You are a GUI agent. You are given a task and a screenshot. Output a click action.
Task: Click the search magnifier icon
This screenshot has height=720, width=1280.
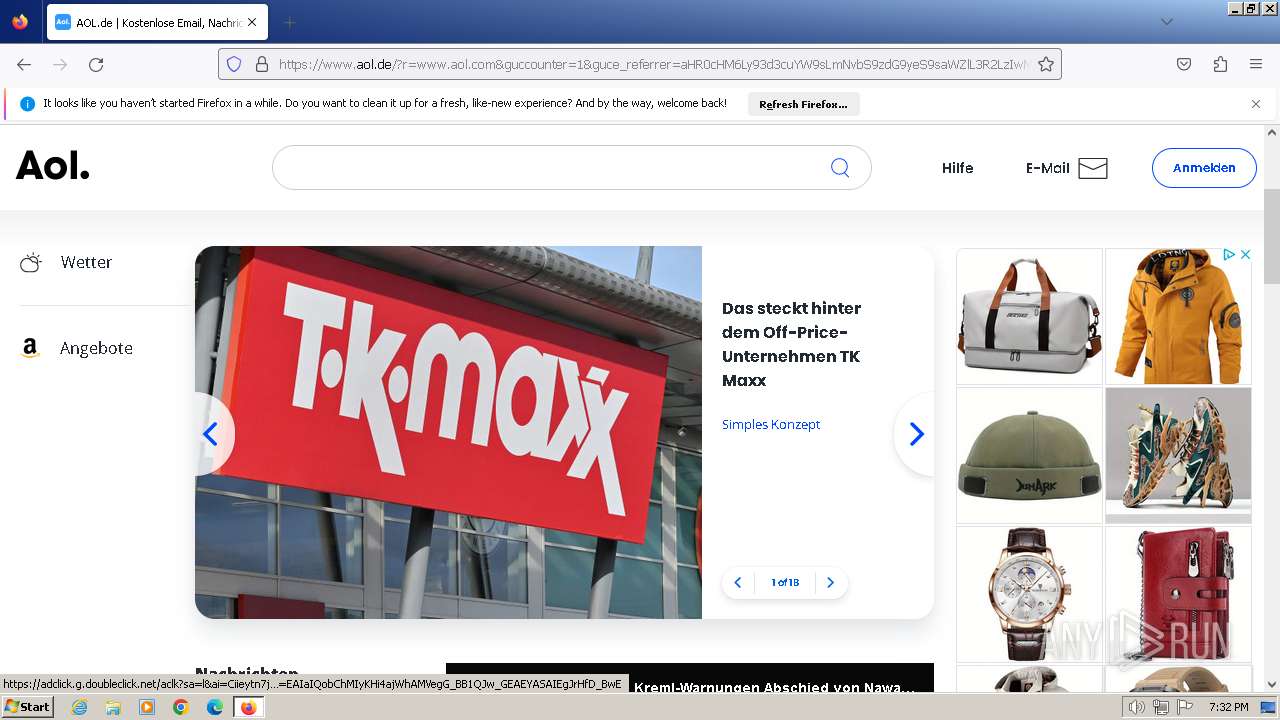(840, 168)
